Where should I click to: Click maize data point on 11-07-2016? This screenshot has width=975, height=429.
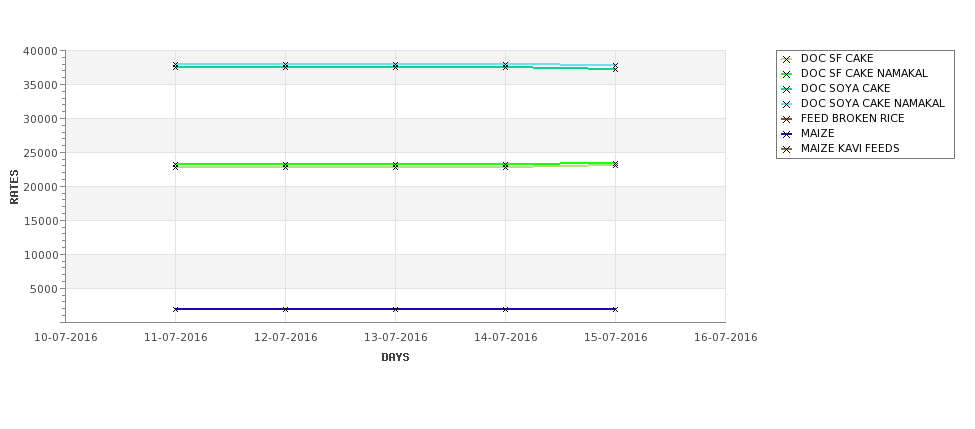click(175, 309)
